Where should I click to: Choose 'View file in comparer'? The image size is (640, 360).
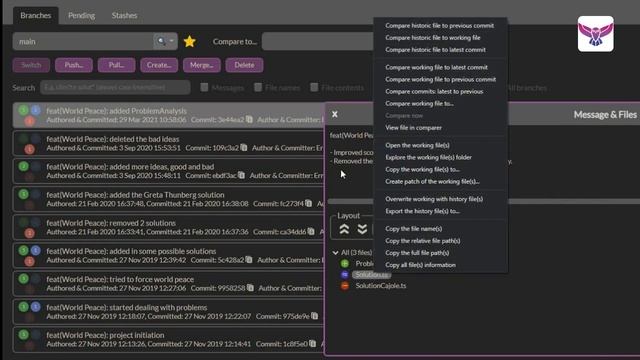413,128
